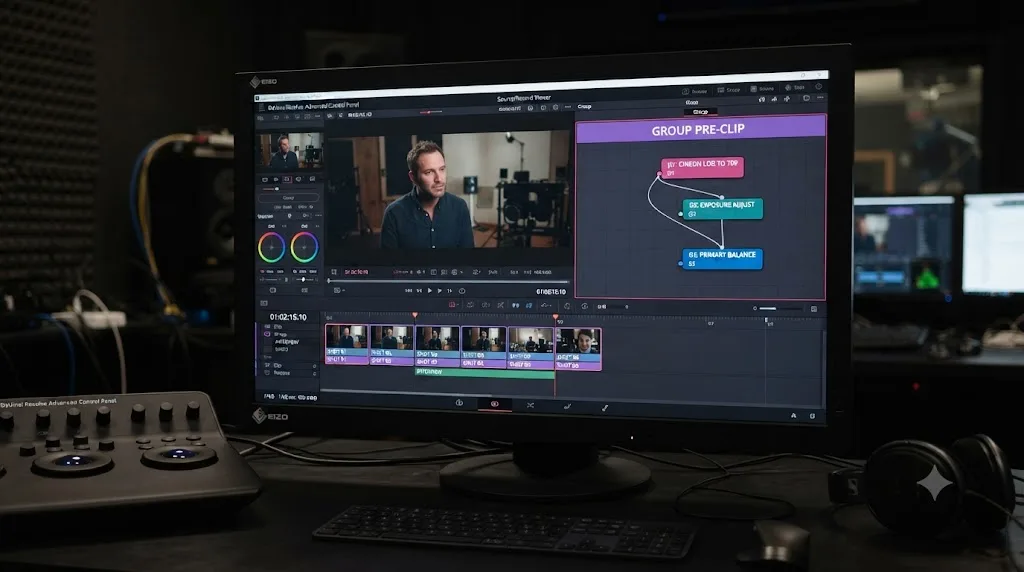Click the timeline timecode 01:02:15.10

click(288, 317)
